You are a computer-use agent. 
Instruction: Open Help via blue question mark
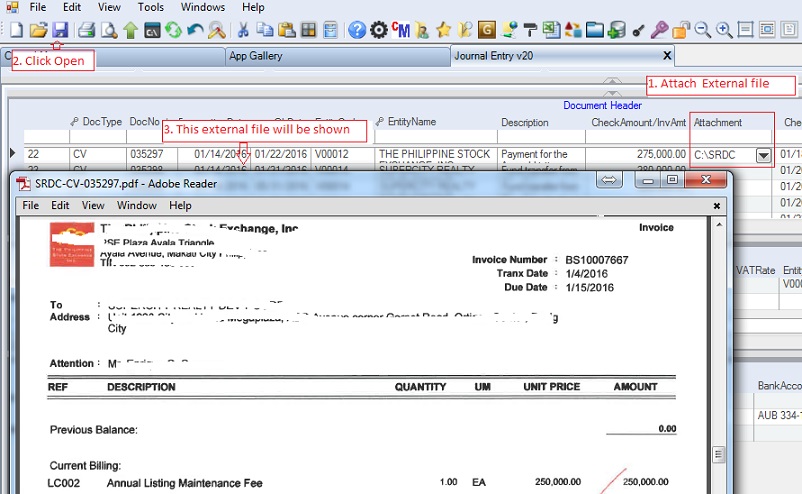[x=357, y=30]
